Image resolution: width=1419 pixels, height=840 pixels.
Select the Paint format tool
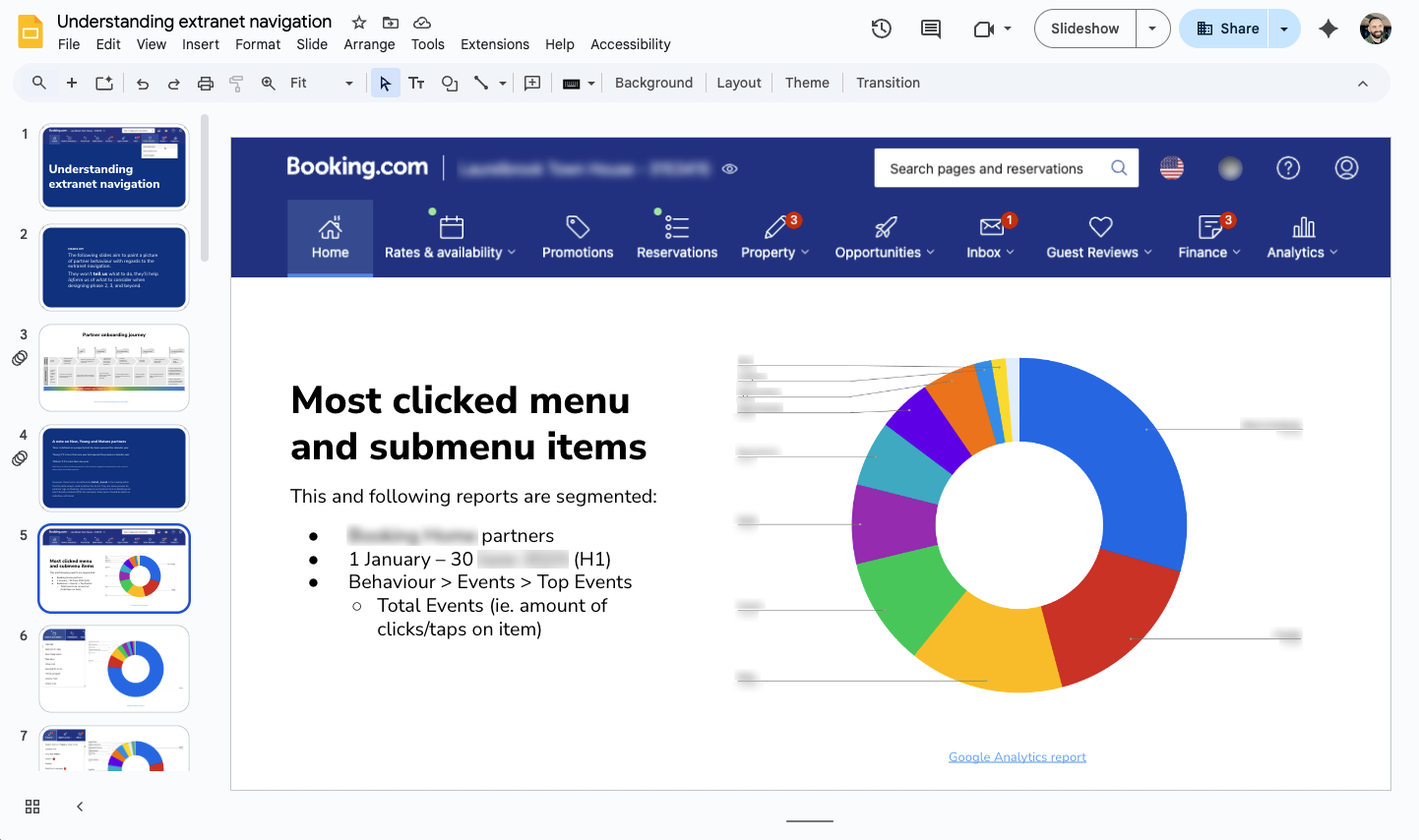(236, 83)
